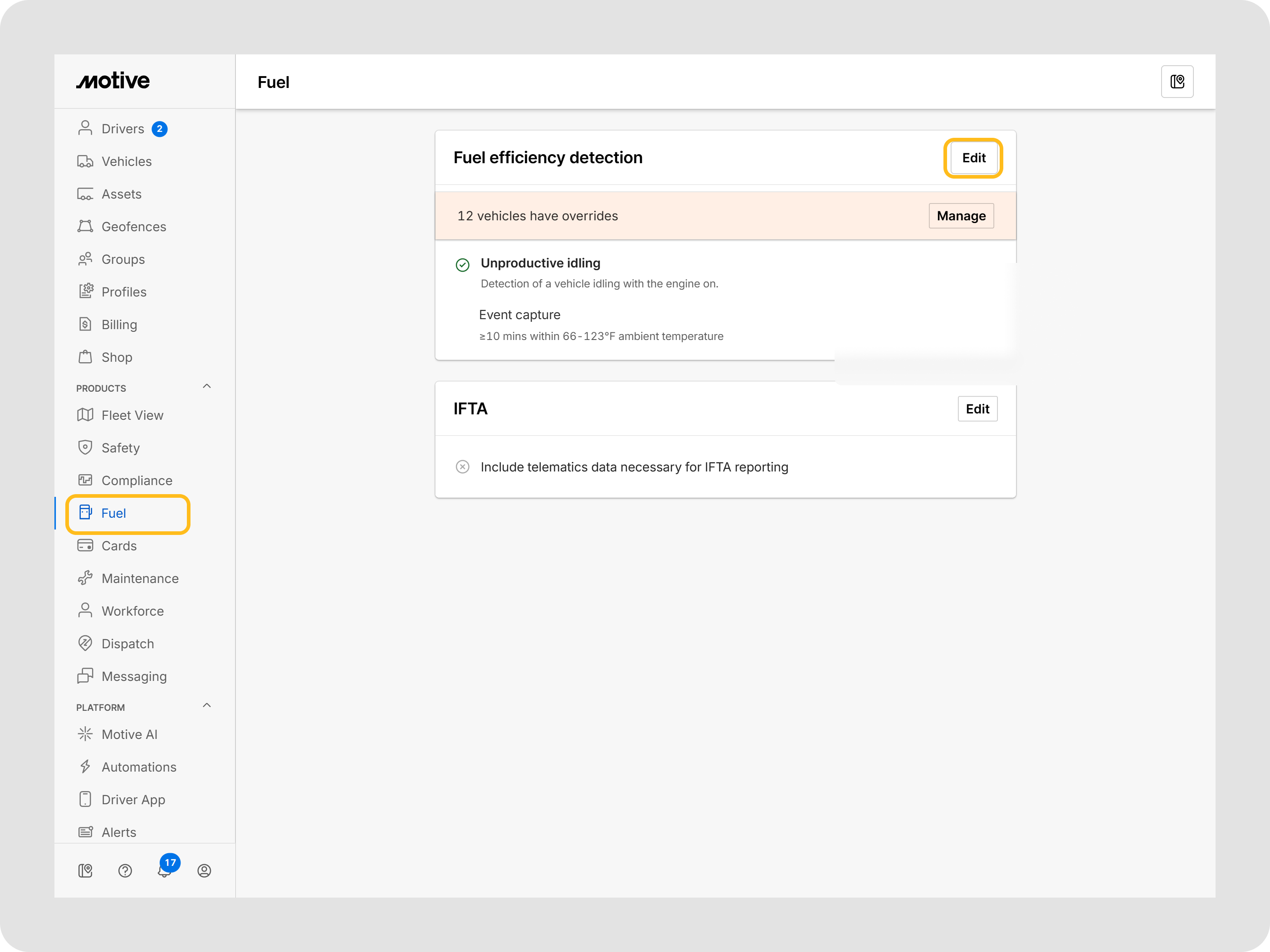The image size is (1270, 952).
Task: Click the Motive logo
Action: [x=113, y=81]
